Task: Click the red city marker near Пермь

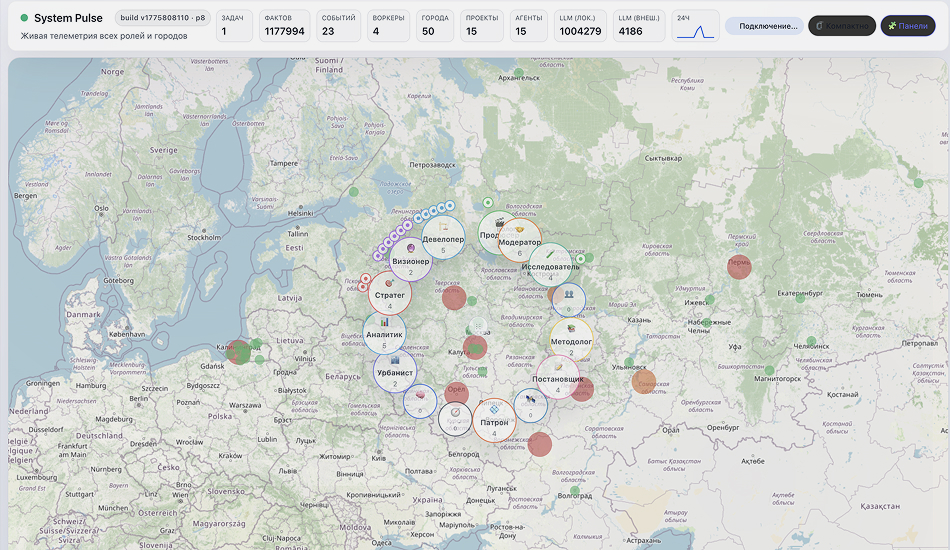Action: pyautogui.click(x=739, y=267)
